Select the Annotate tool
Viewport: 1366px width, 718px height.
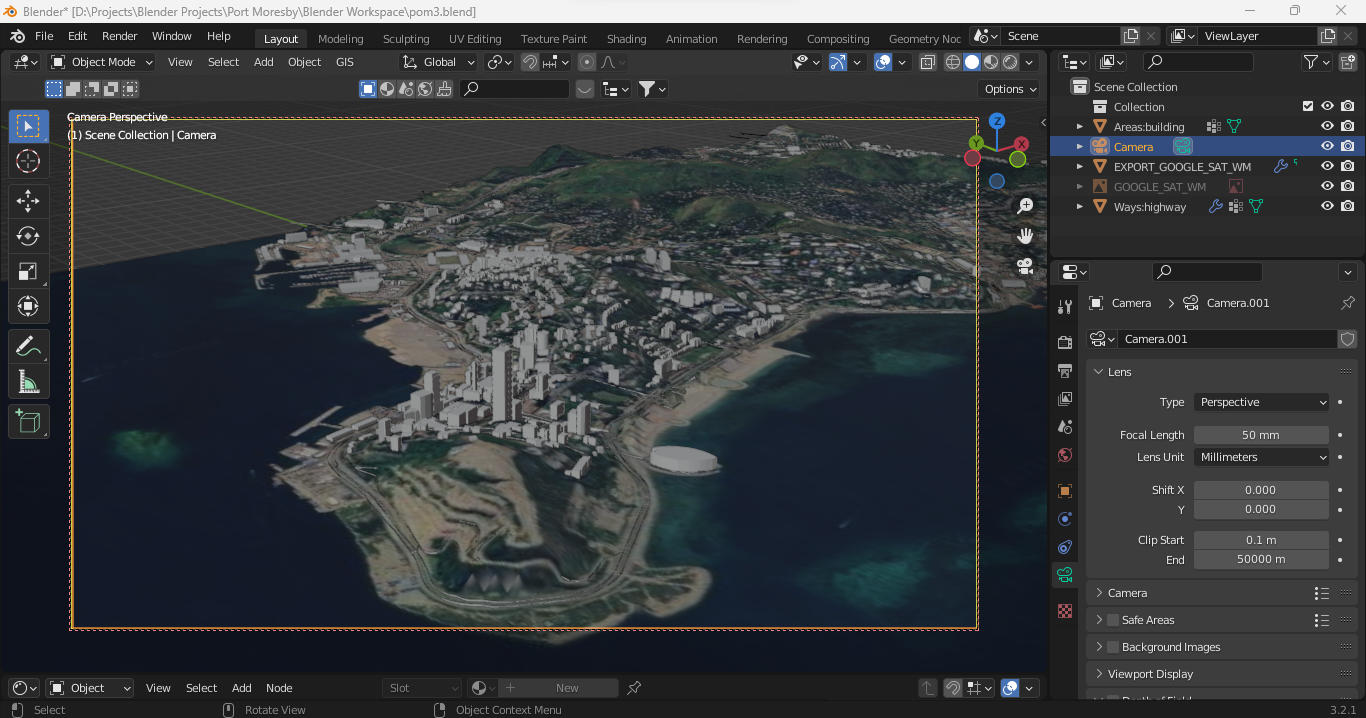[28, 346]
